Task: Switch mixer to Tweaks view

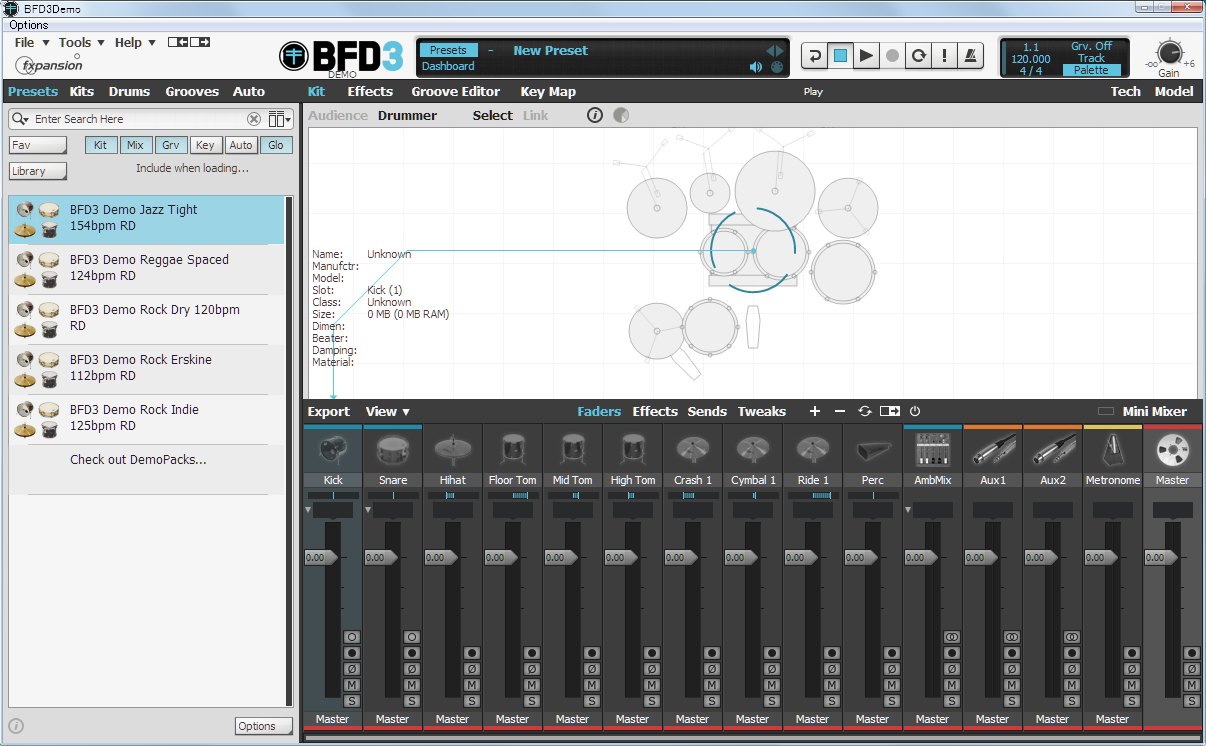Action: click(x=762, y=411)
